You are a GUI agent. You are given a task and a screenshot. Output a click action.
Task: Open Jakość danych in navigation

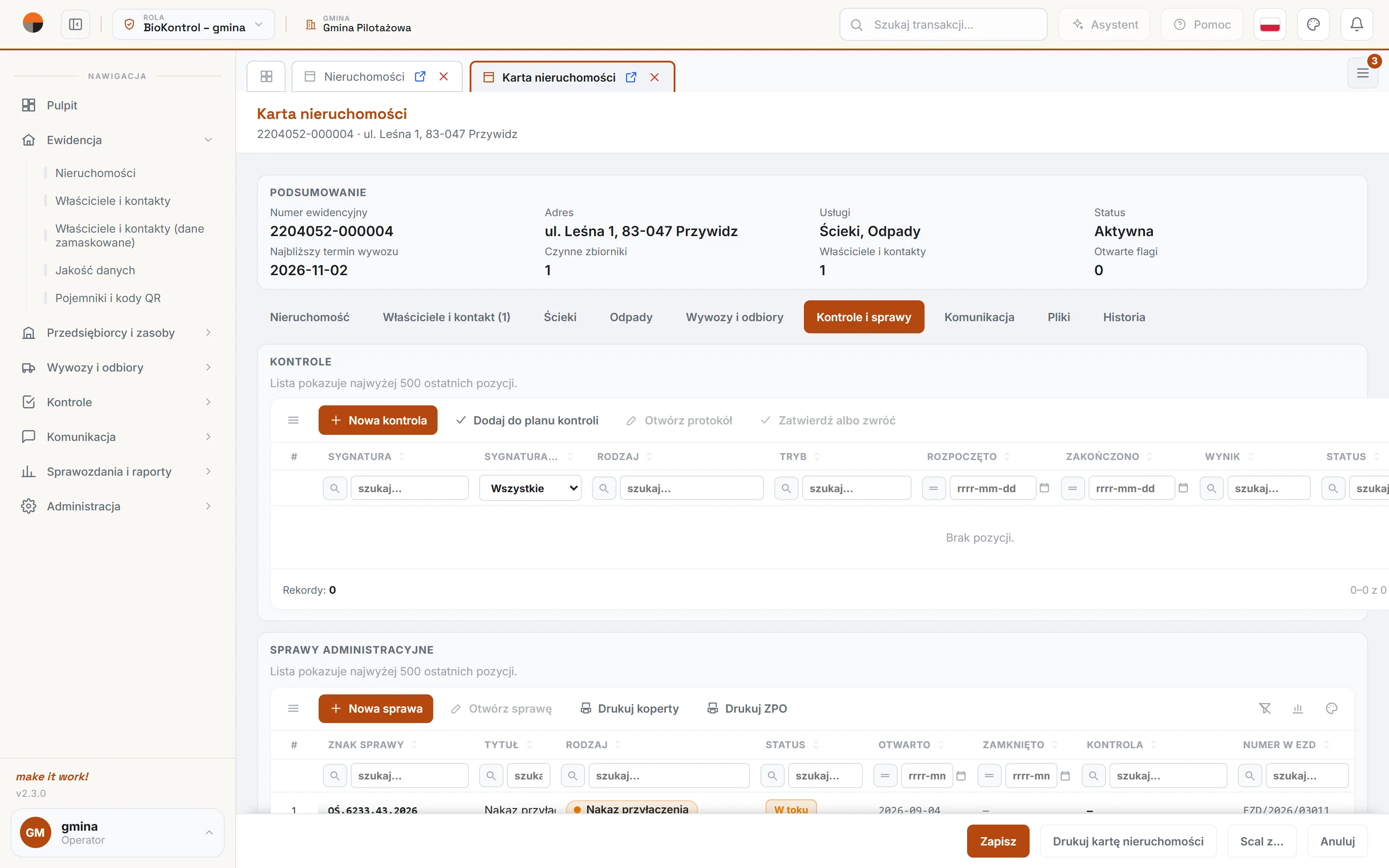[x=95, y=270]
